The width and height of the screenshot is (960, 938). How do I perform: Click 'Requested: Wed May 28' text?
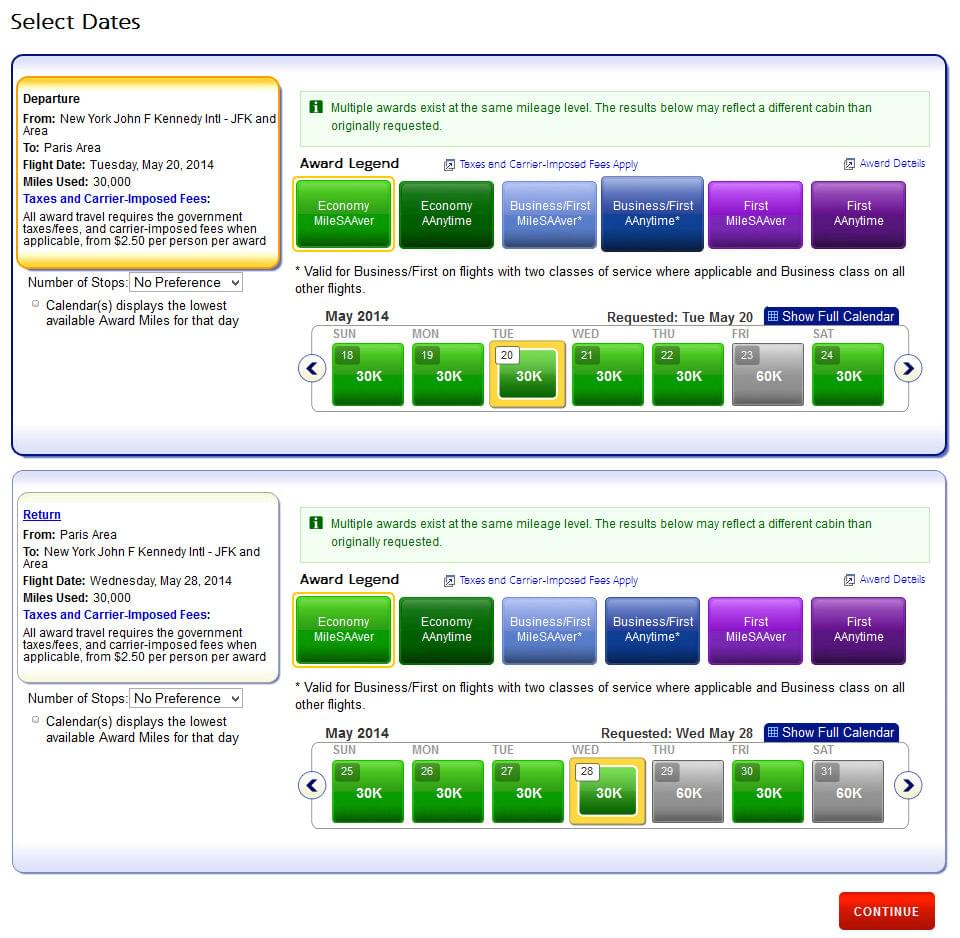pos(677,734)
